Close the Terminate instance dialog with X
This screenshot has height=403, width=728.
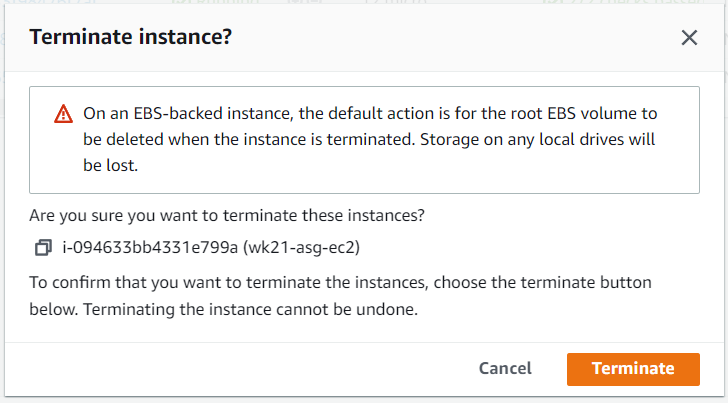(x=689, y=38)
